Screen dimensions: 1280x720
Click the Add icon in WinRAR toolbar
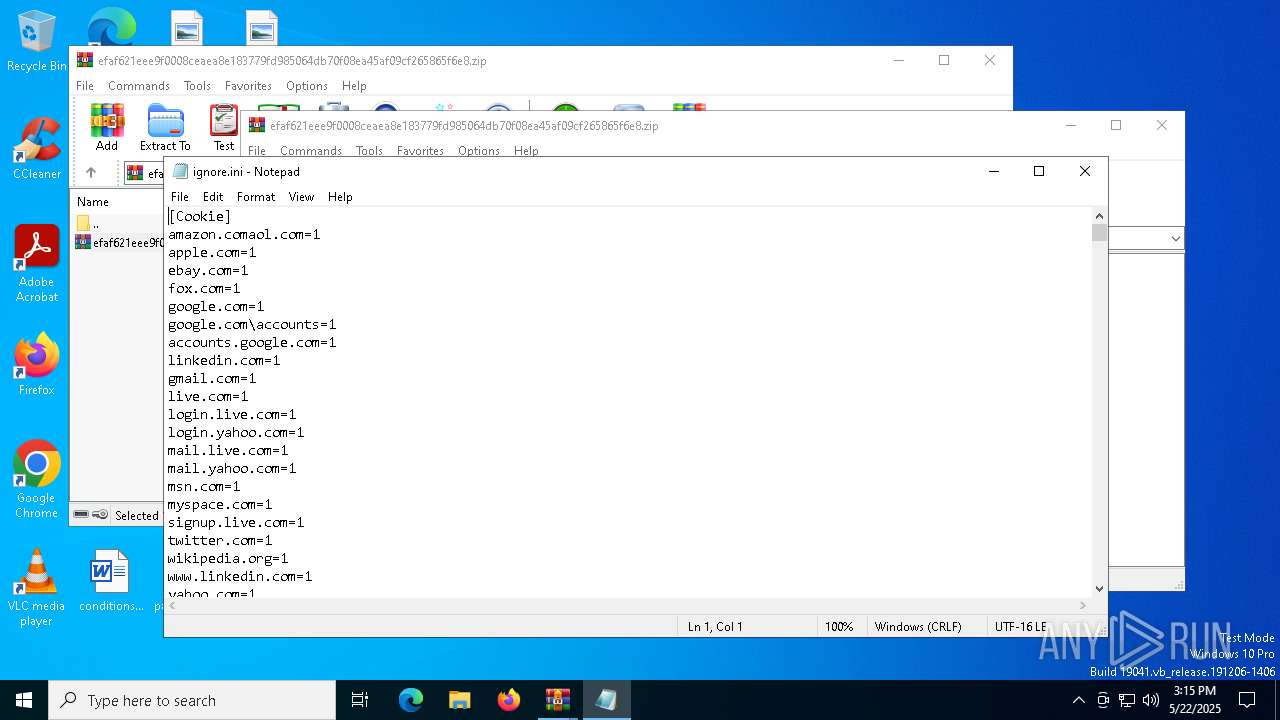click(107, 127)
